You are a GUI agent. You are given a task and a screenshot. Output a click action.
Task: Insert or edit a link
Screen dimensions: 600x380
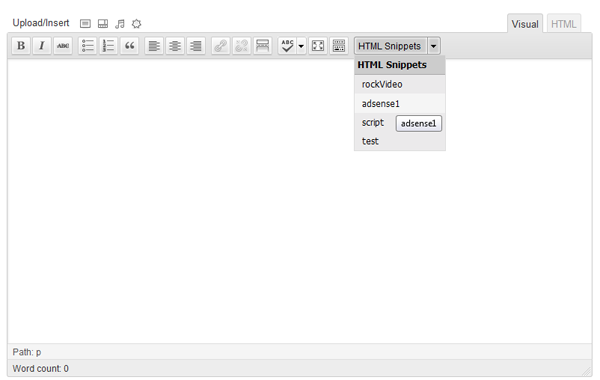point(221,46)
